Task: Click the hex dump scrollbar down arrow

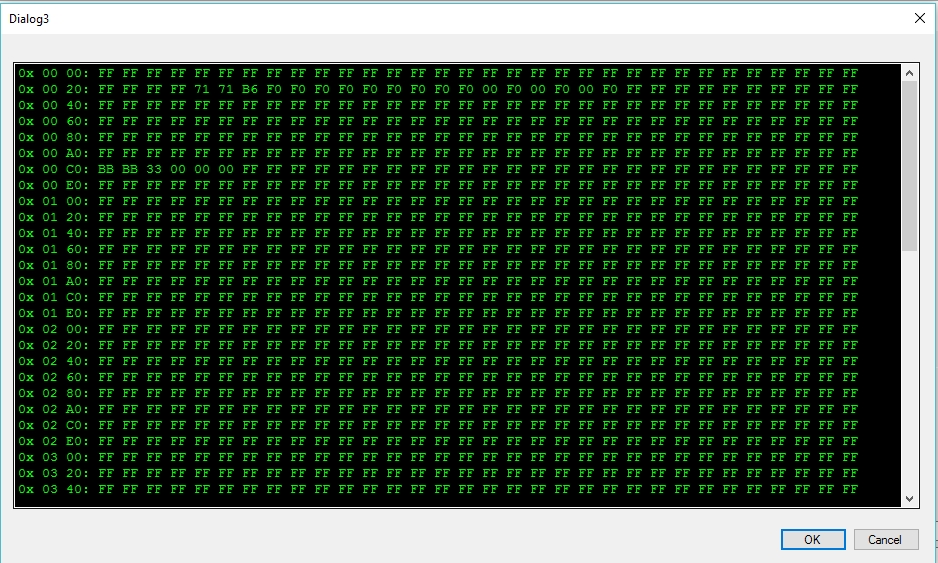Action: (x=909, y=498)
